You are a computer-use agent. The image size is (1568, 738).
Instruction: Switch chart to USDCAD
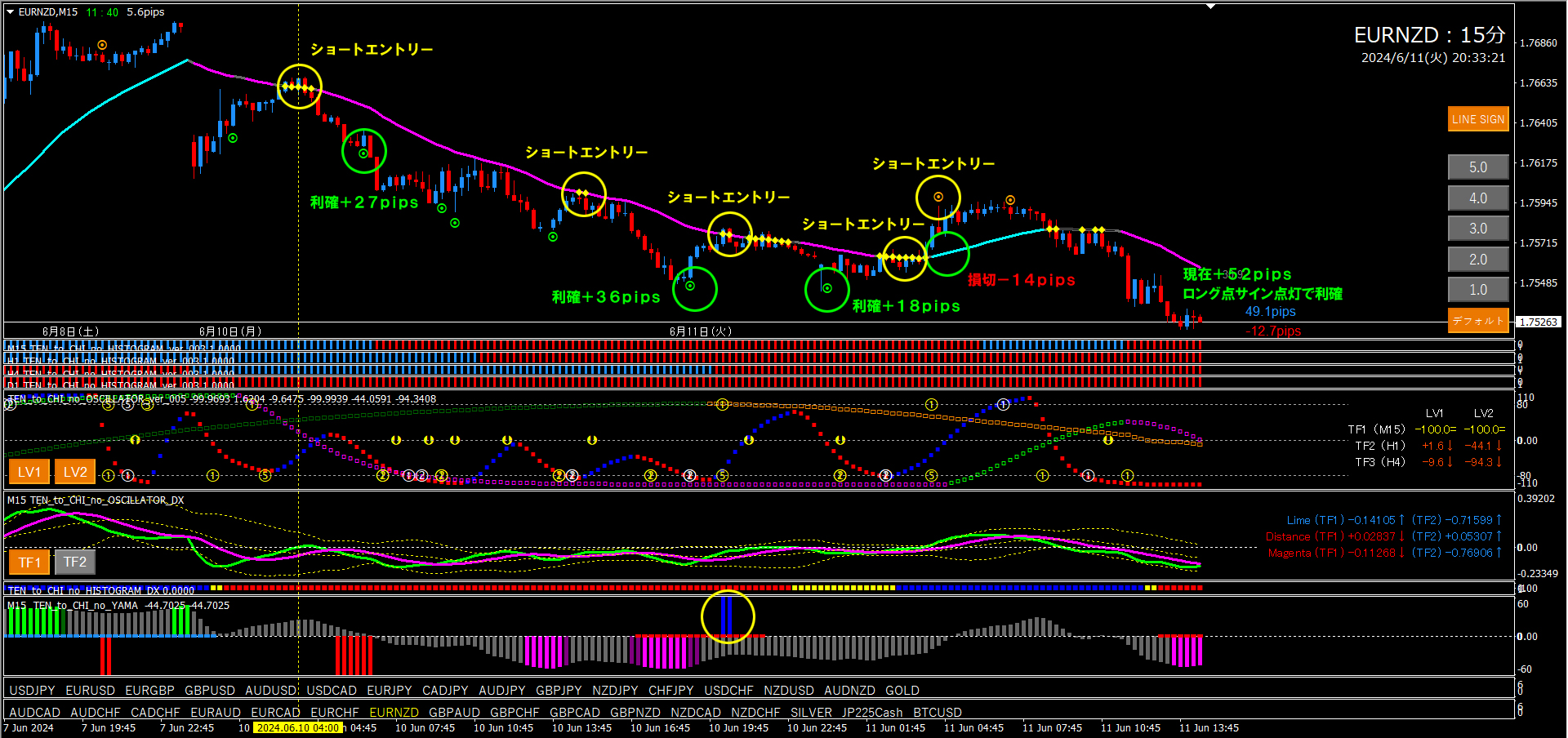click(x=332, y=691)
